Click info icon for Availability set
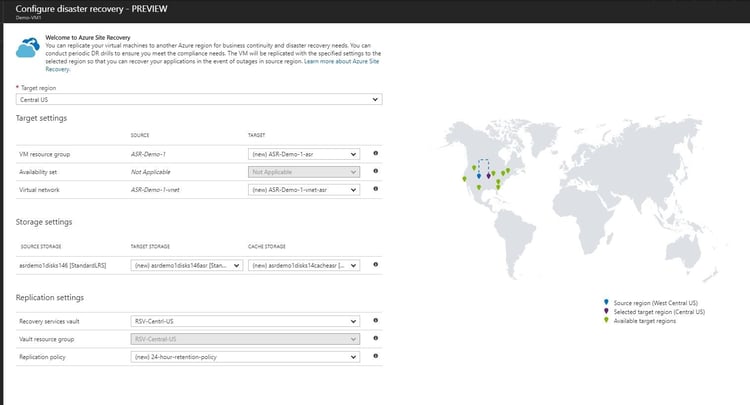 [x=375, y=171]
